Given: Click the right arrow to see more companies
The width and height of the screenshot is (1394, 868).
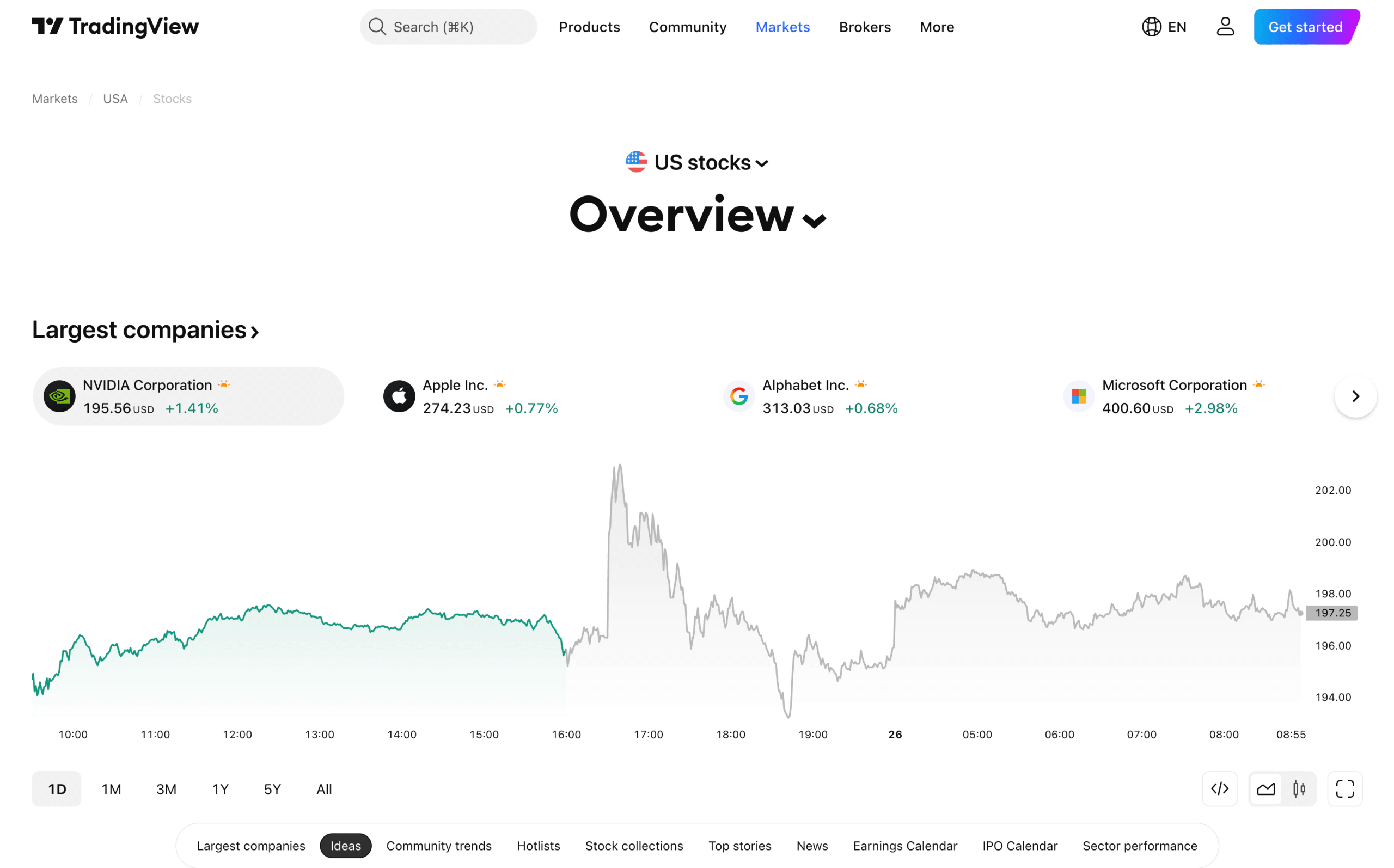Looking at the screenshot, I should (1355, 395).
